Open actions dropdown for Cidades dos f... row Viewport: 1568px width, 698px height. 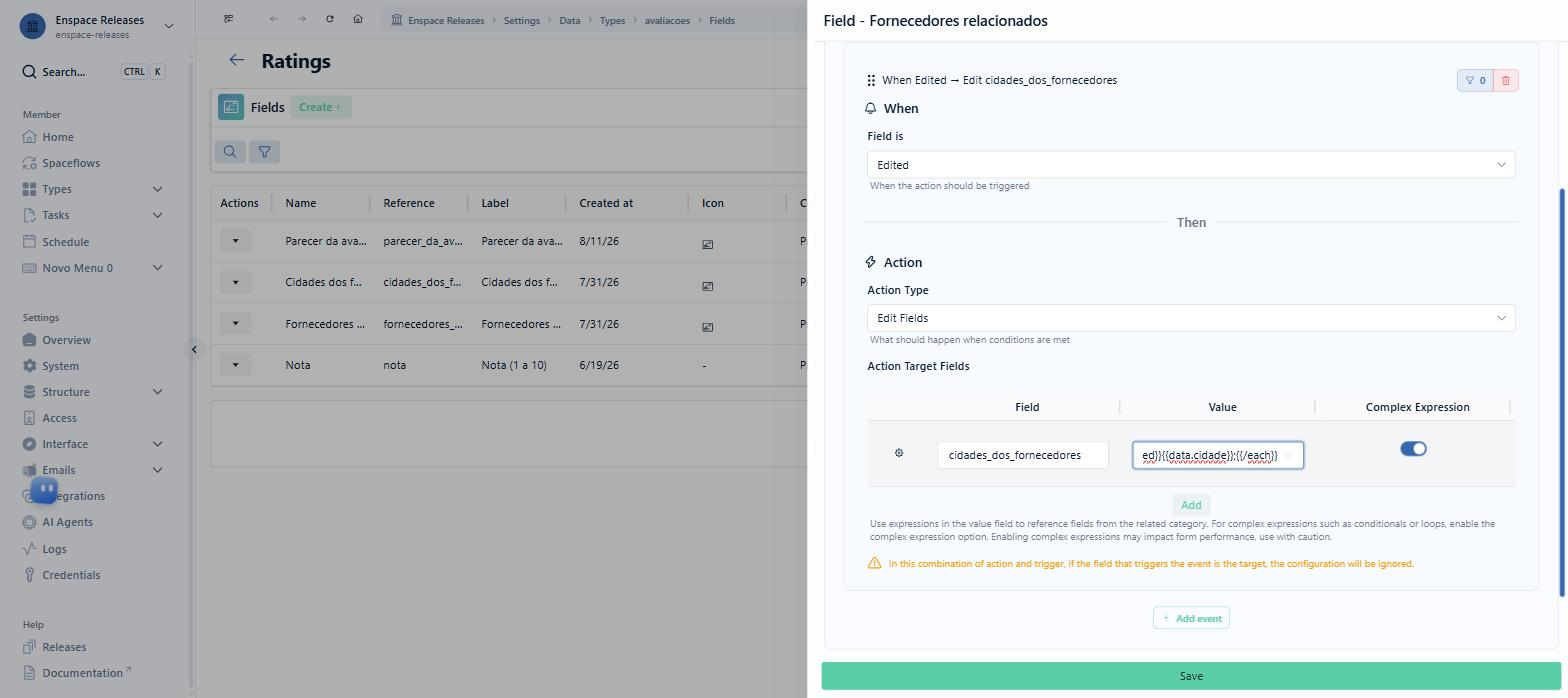(x=236, y=282)
